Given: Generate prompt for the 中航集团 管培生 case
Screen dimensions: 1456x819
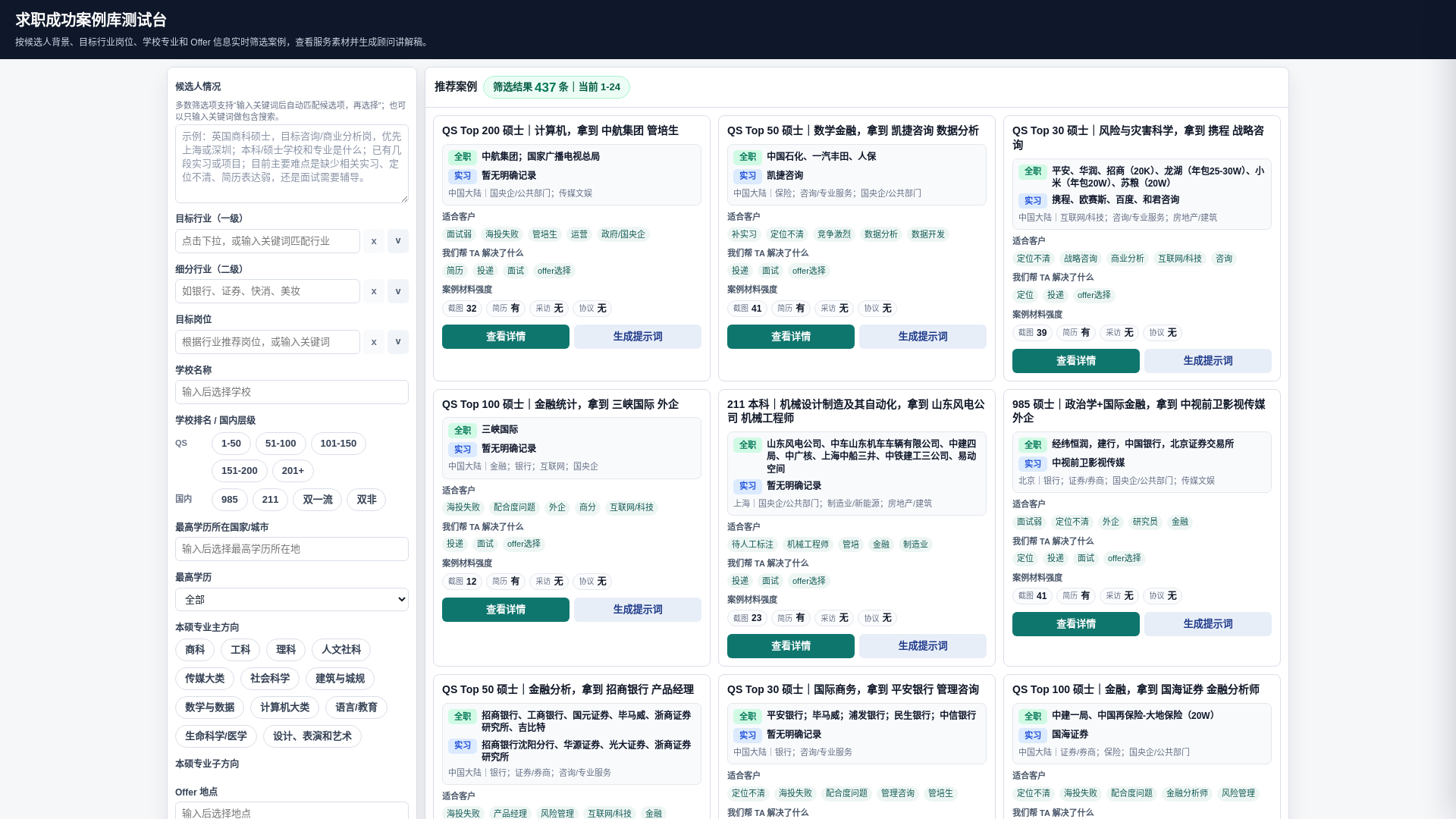Looking at the screenshot, I should click(x=638, y=337).
